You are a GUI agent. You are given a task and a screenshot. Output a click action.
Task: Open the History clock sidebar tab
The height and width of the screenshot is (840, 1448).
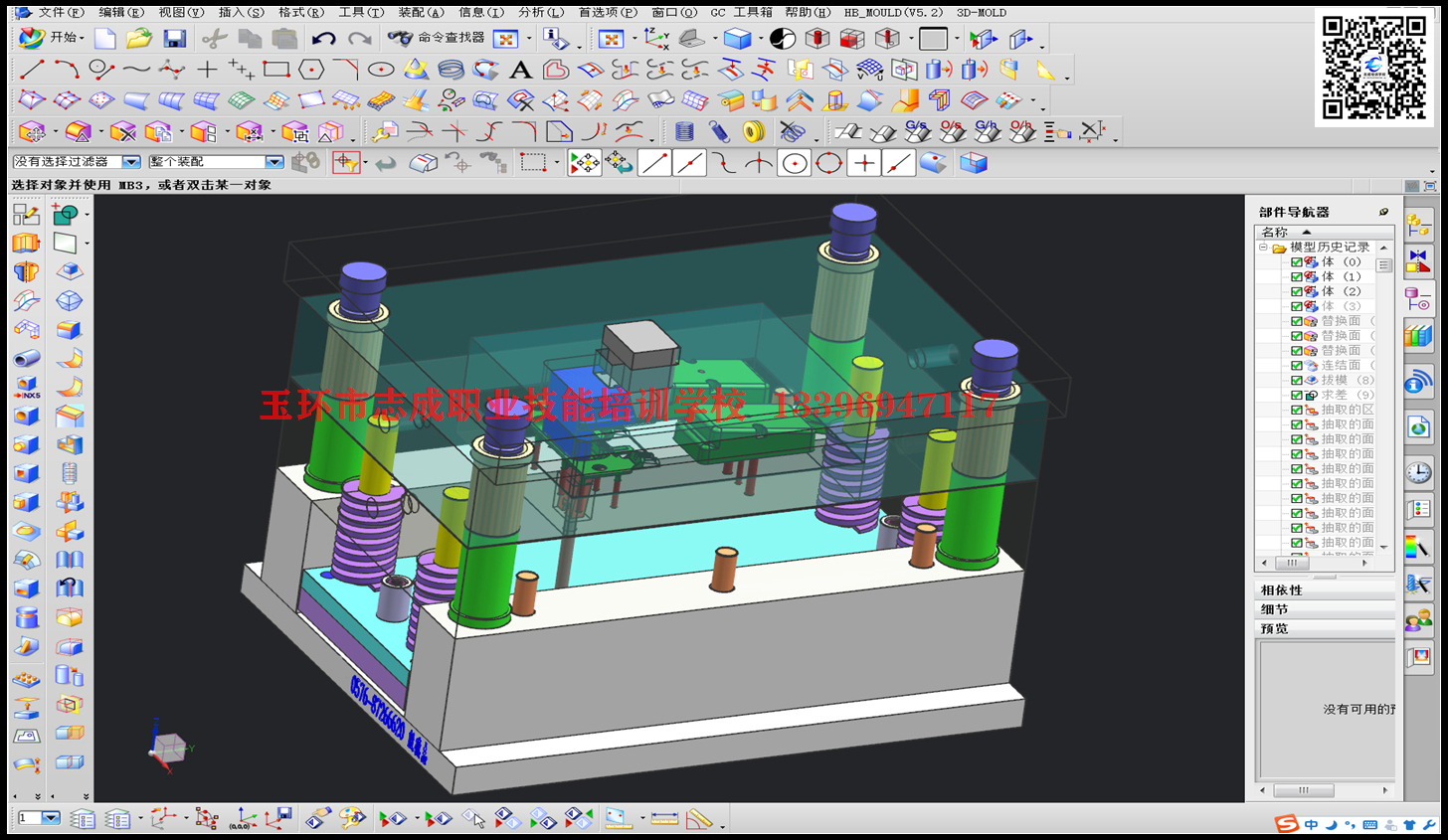coord(1419,472)
